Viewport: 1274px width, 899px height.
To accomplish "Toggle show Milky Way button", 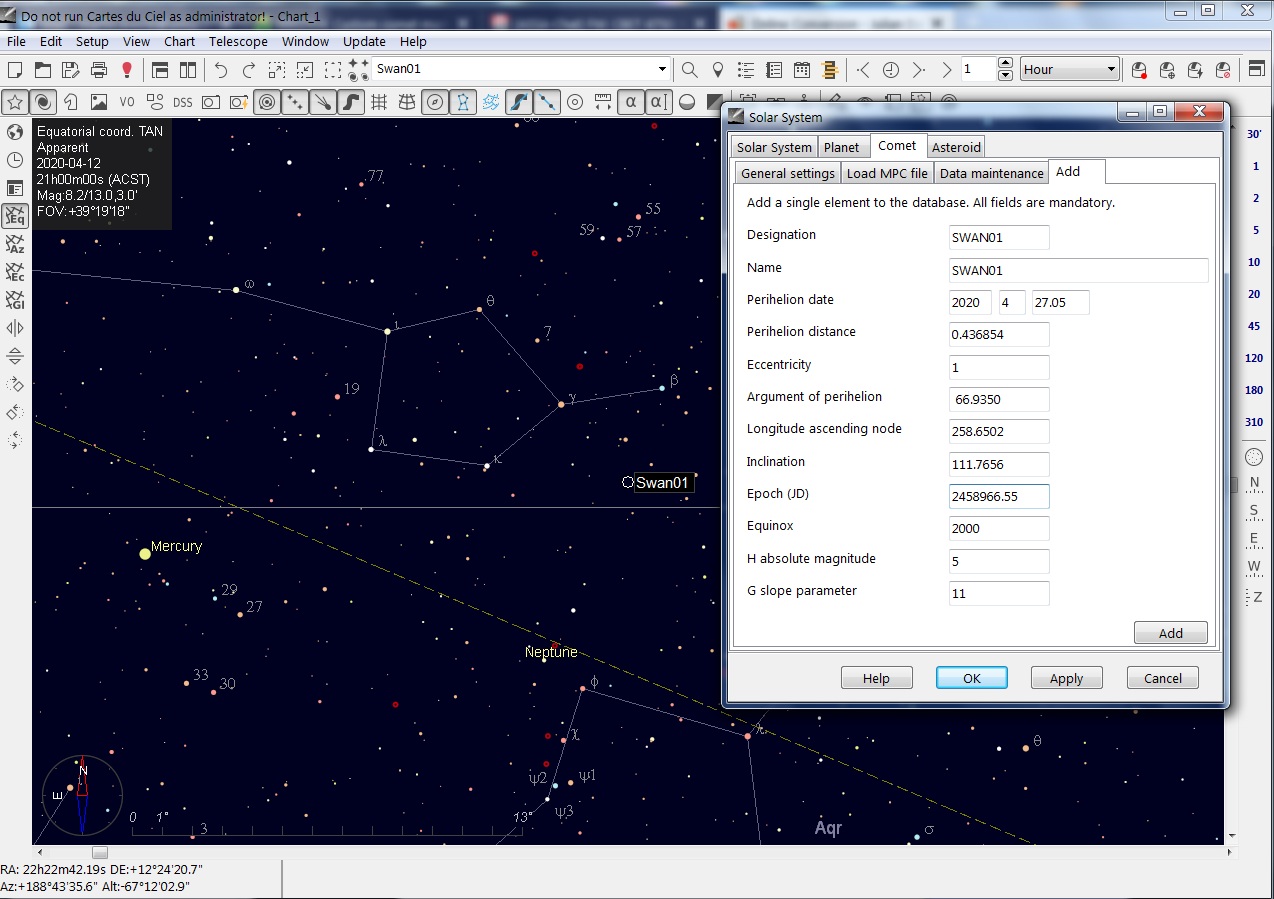I will point(351,102).
